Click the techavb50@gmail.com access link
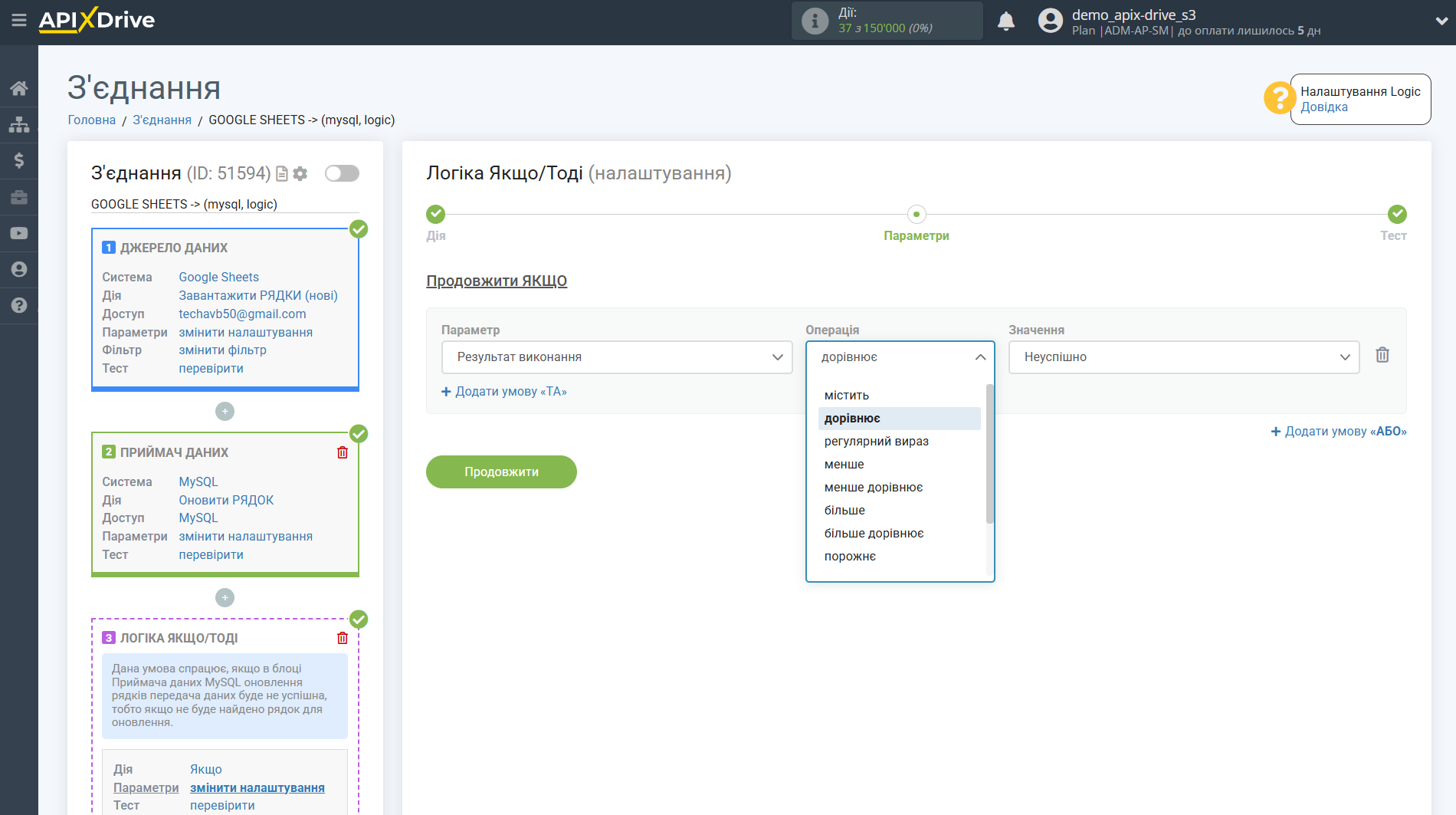This screenshot has width=1456, height=815. click(x=242, y=314)
